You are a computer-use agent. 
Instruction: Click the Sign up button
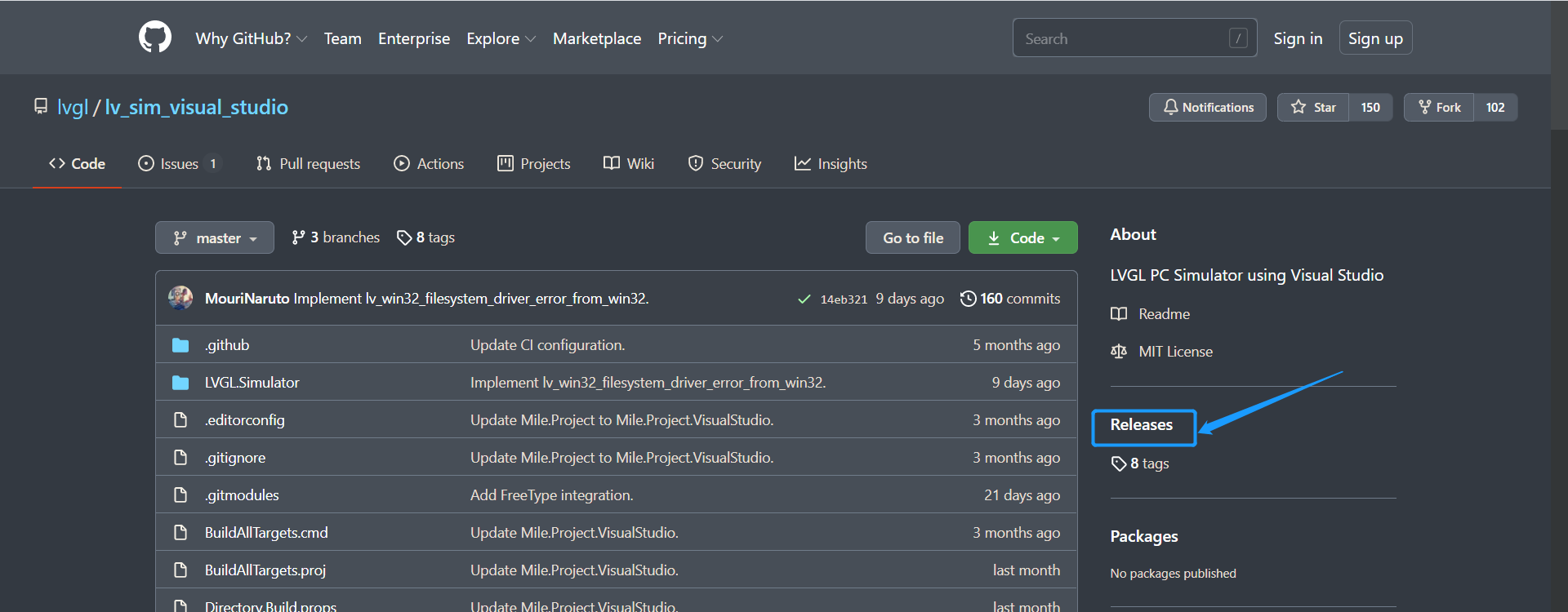coord(1375,38)
